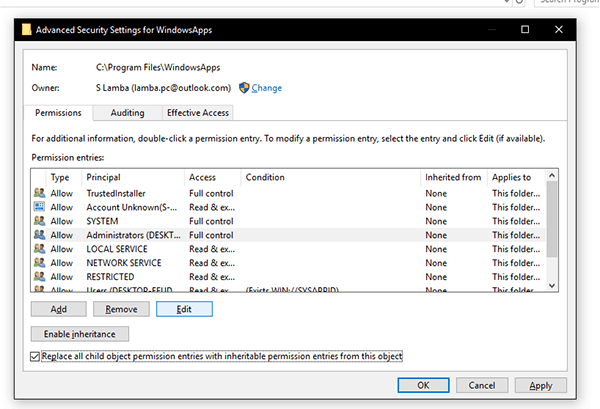Open the Effective Access tab

pos(198,113)
